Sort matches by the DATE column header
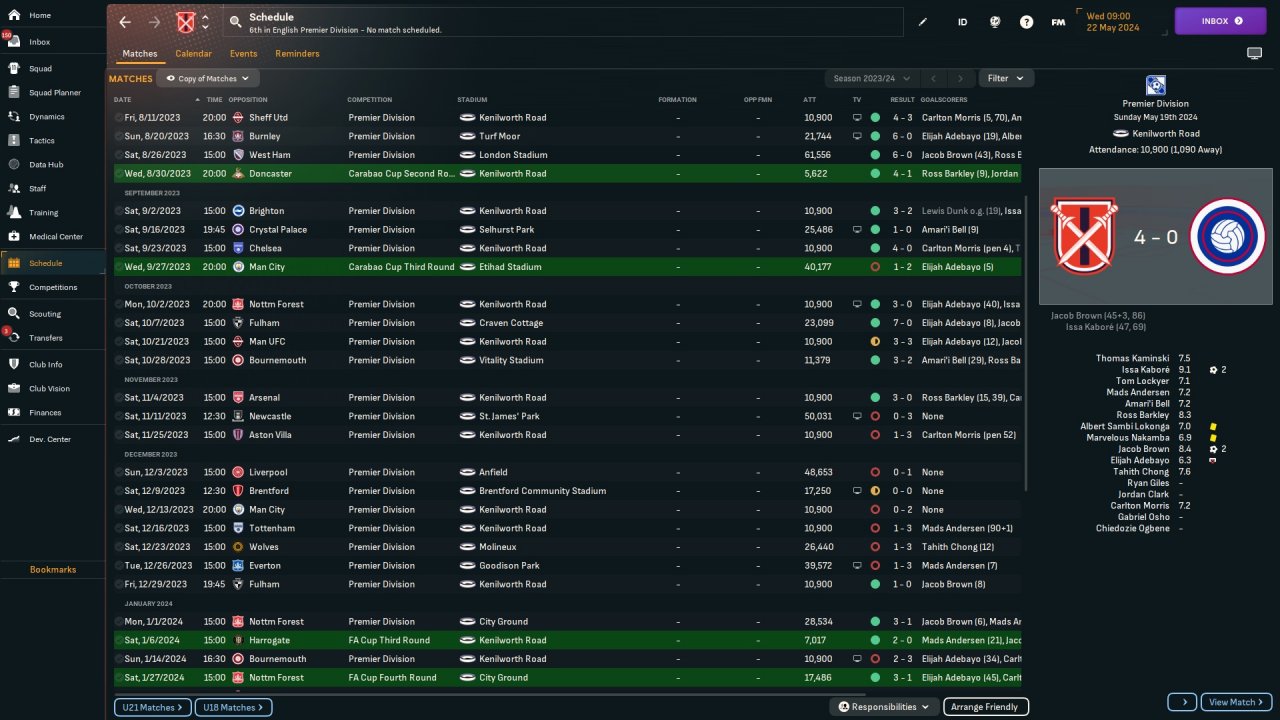 click(x=122, y=100)
